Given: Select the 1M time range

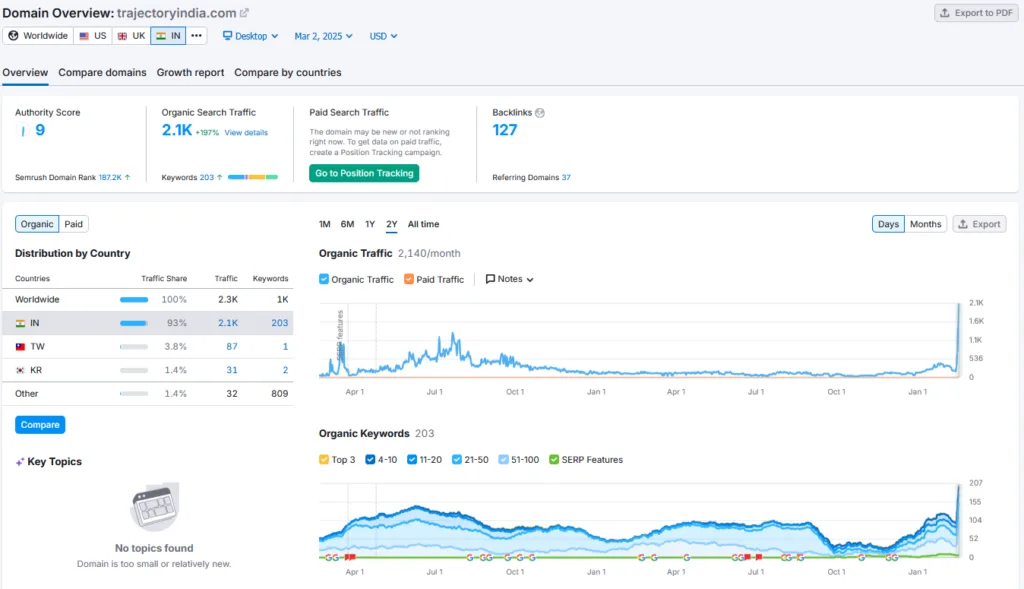Looking at the screenshot, I should pyautogui.click(x=325, y=224).
